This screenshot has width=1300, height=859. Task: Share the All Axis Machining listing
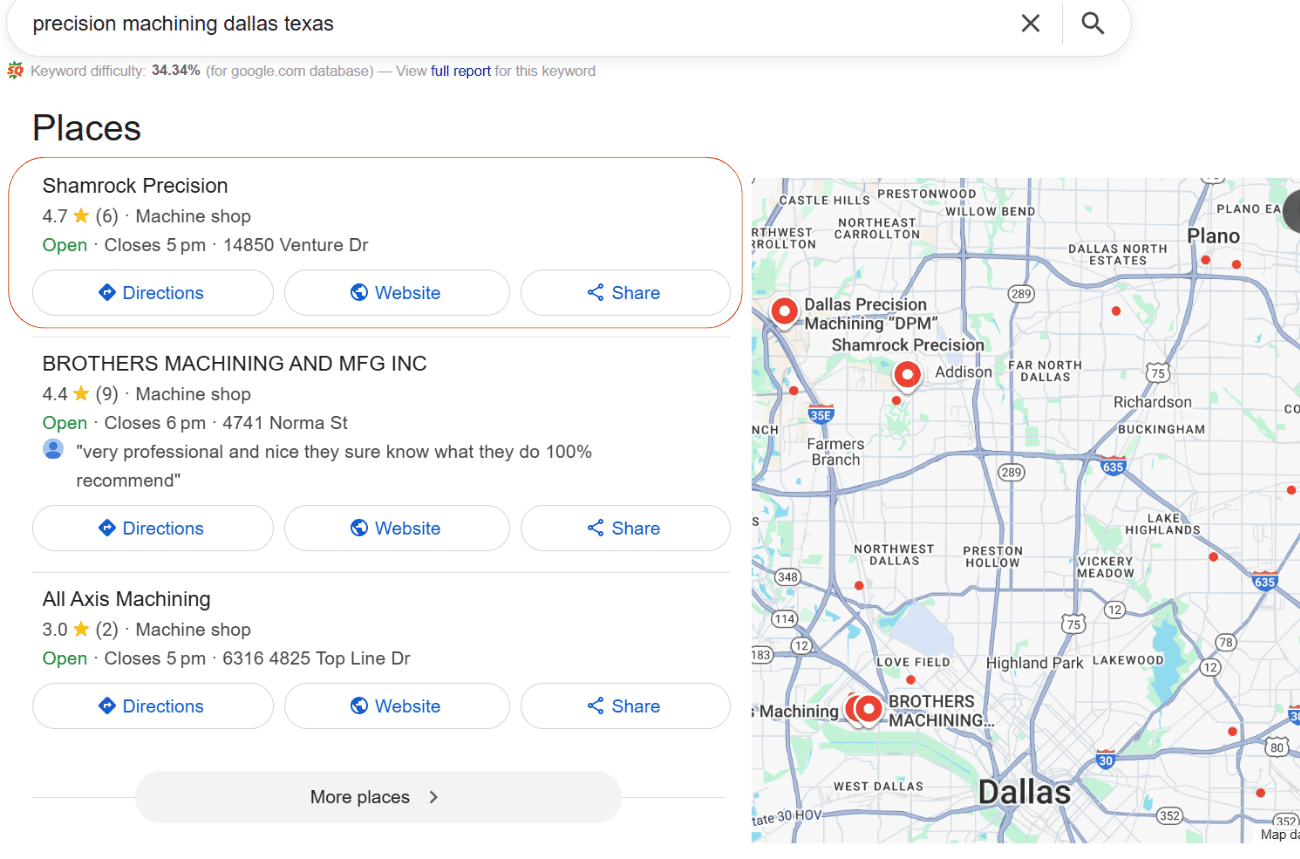pyautogui.click(x=625, y=706)
